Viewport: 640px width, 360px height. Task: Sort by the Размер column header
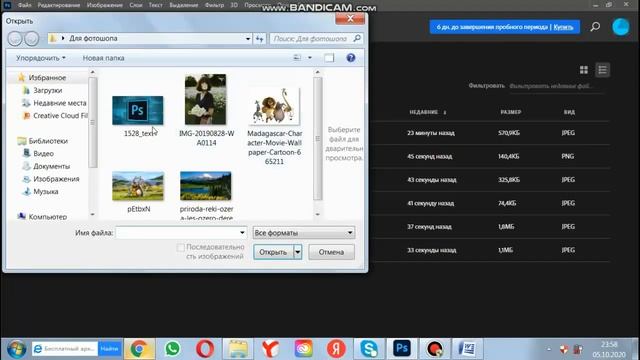click(x=511, y=112)
